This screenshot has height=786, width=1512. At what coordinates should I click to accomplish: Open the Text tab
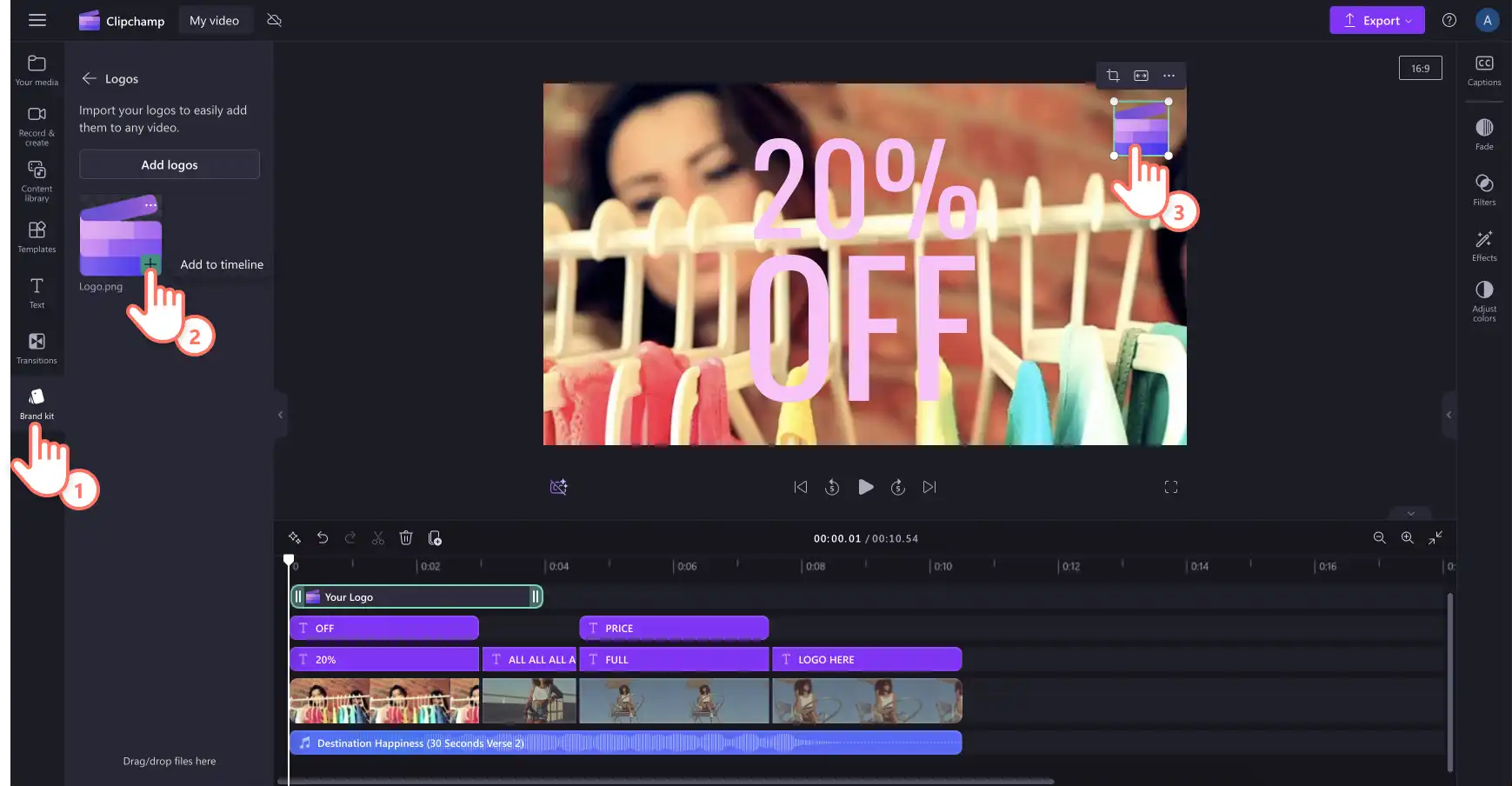tap(37, 292)
